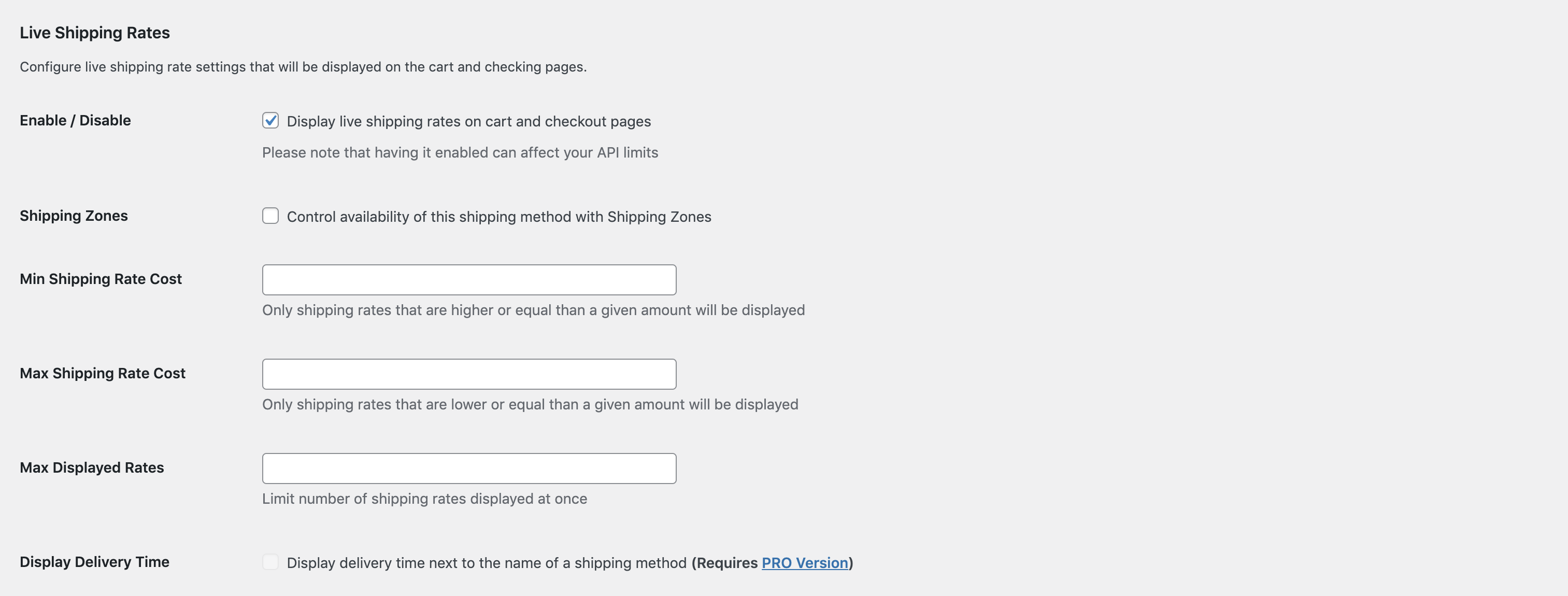The image size is (1568, 596).
Task: Click the Shipping Zones row label
Action: [74, 216]
